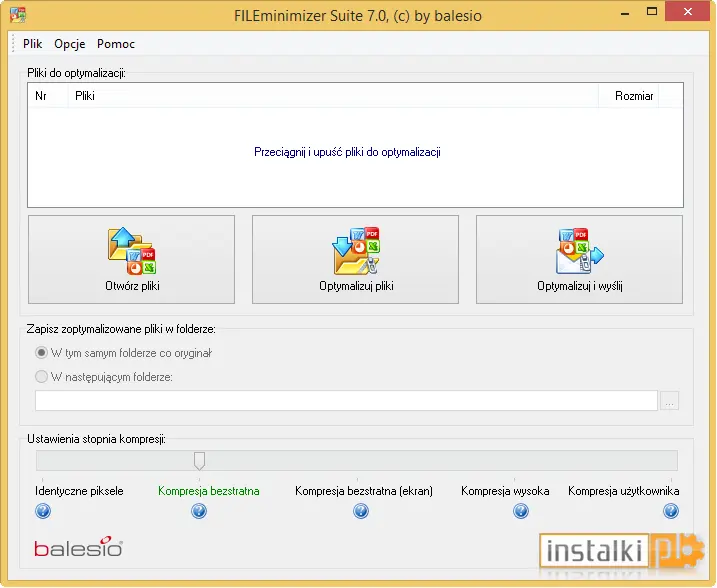
Task: Open the Pomoc menu
Action: tap(116, 44)
